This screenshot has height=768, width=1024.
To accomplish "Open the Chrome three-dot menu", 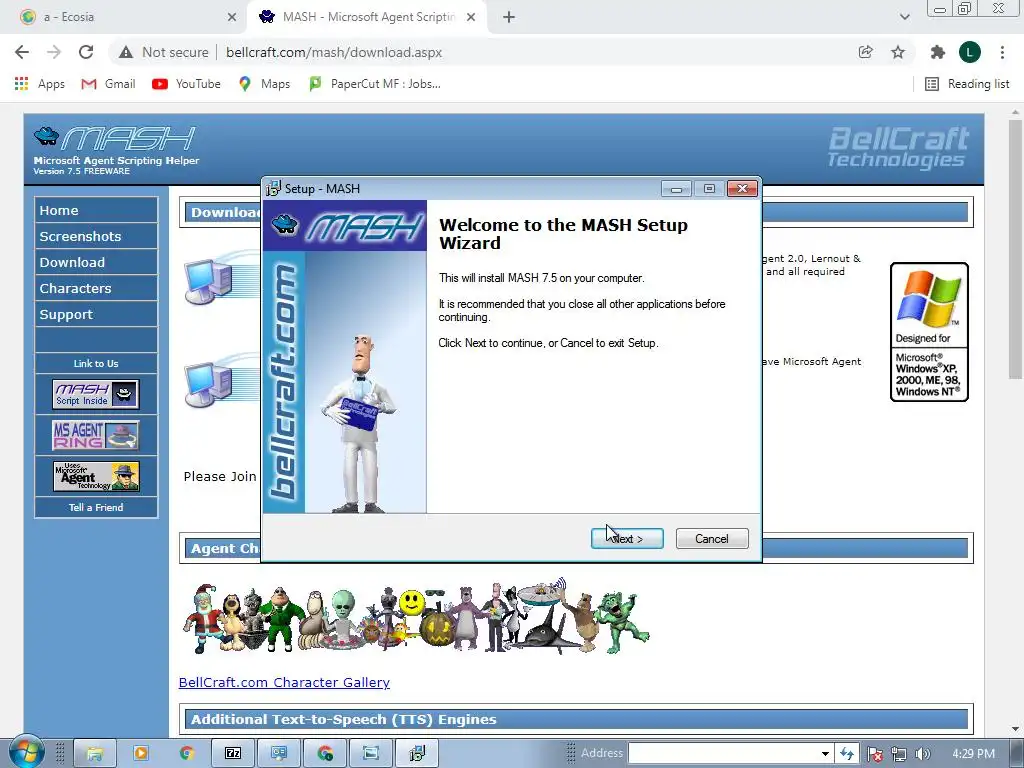I will [x=1002, y=52].
